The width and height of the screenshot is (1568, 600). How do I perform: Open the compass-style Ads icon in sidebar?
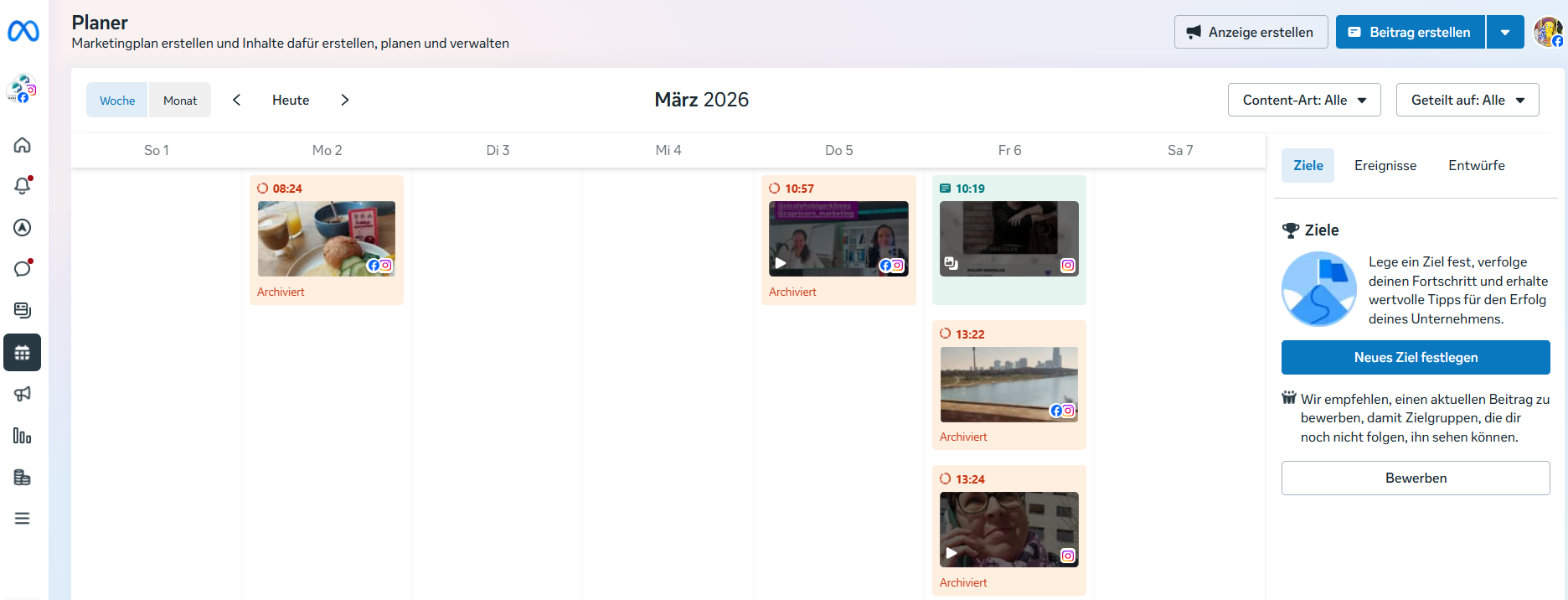23,228
